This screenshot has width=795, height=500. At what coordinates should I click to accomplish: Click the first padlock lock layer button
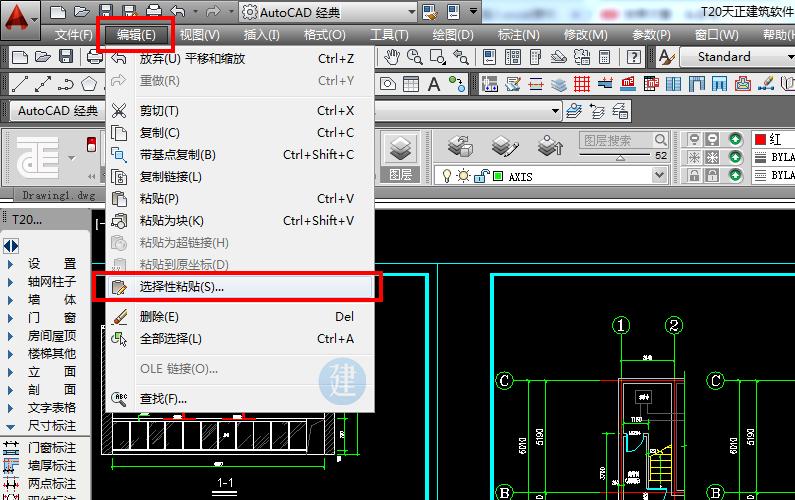[x=694, y=175]
